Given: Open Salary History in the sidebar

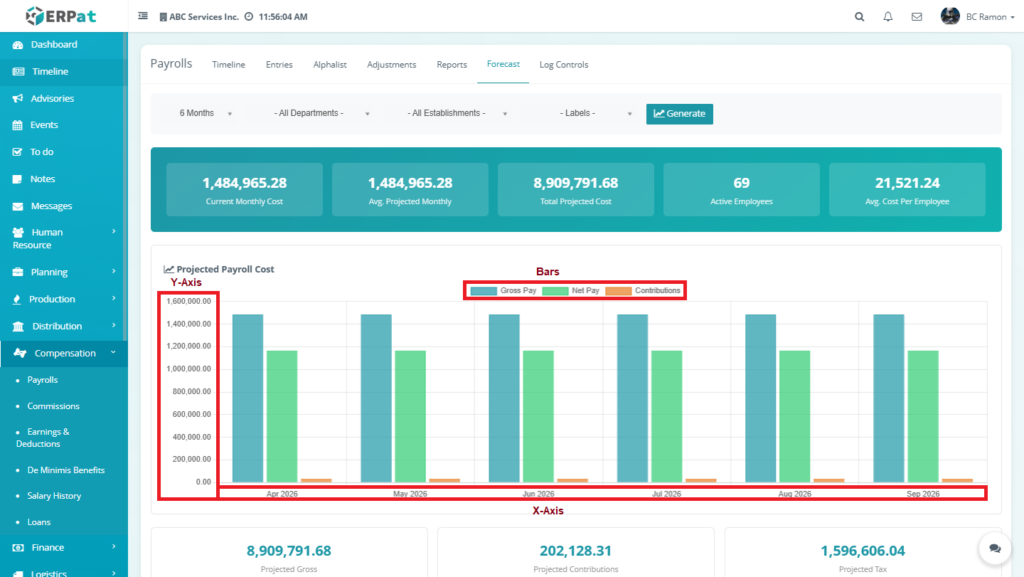Looking at the screenshot, I should 54,496.
